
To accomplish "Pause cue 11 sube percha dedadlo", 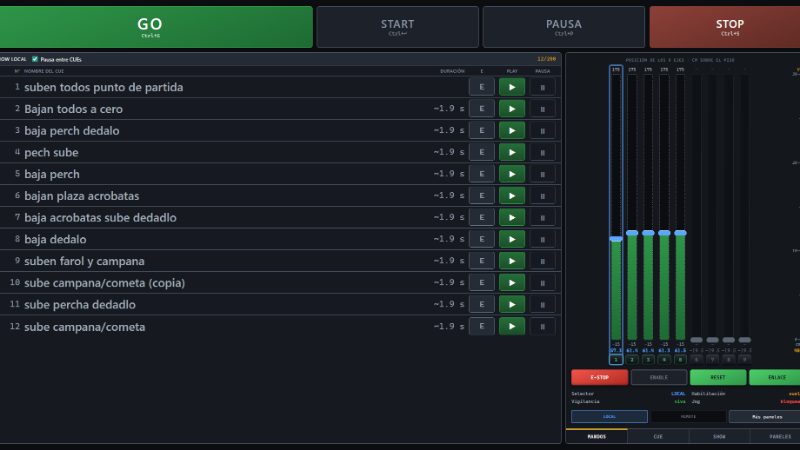I will 542,305.
